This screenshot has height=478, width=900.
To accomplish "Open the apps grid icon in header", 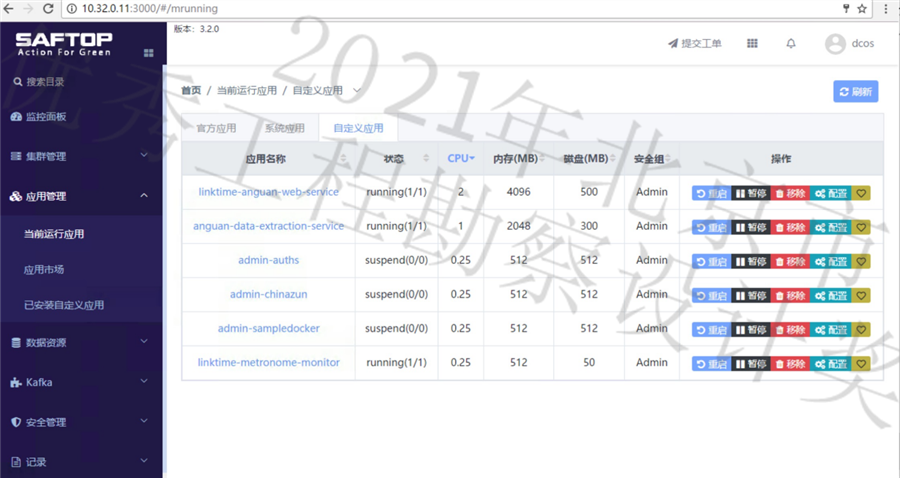I will pos(752,44).
